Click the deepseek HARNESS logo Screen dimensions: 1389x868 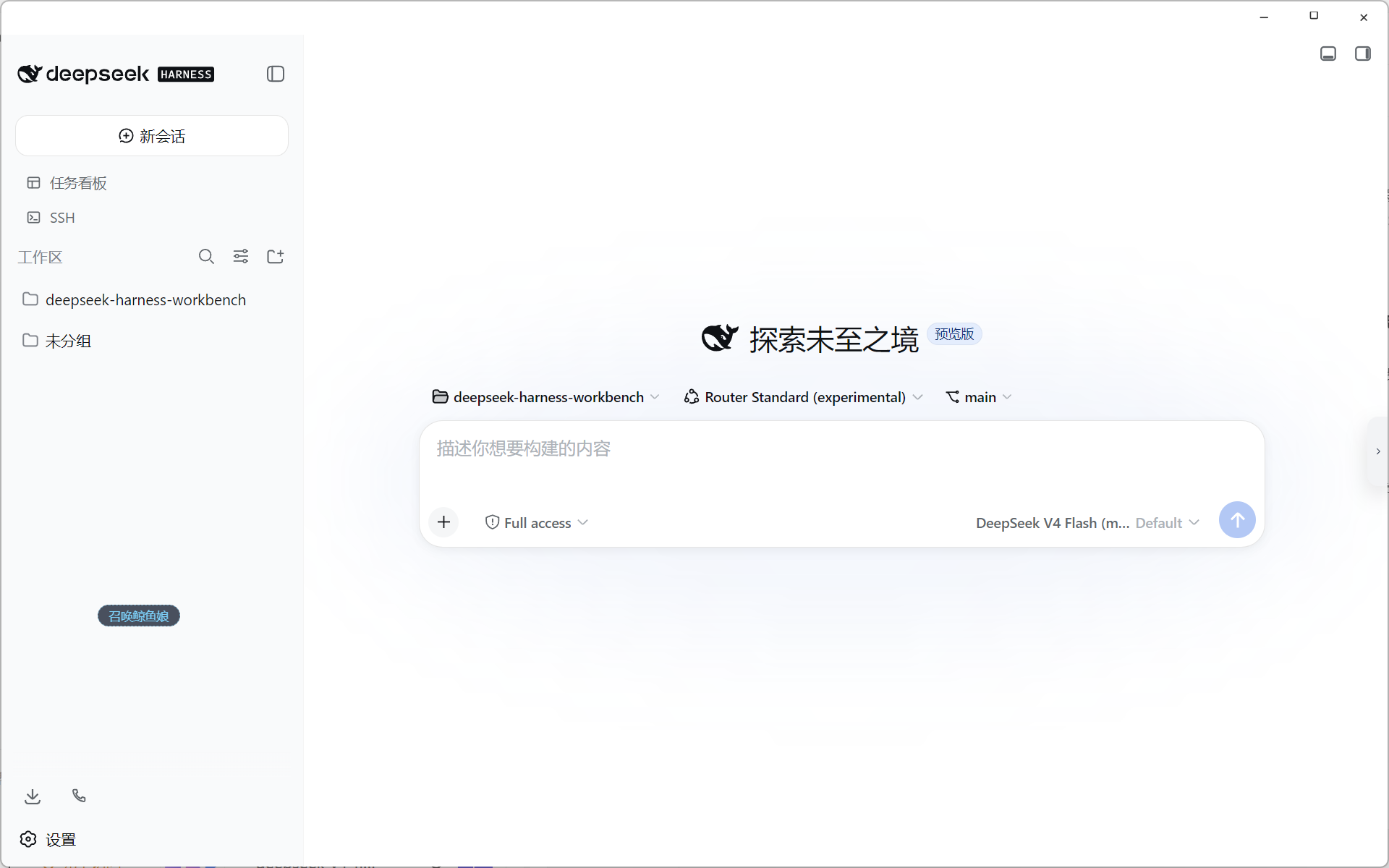pos(116,74)
